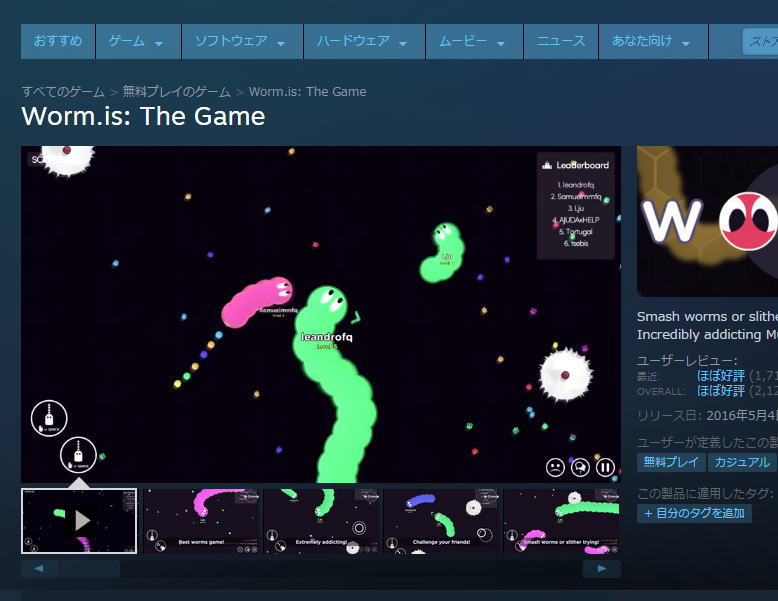This screenshot has width=778, height=601.
Task: Click the sad face icon in video
Action: click(555, 467)
